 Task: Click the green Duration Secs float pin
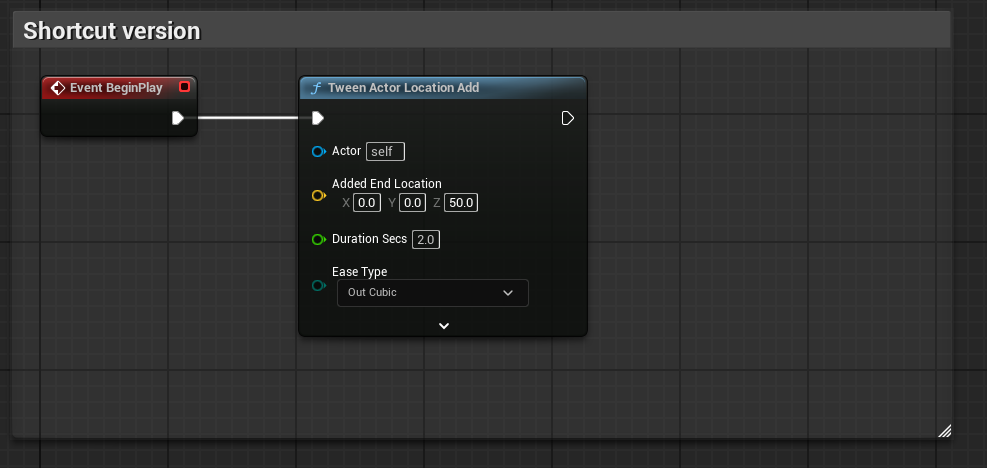319,239
